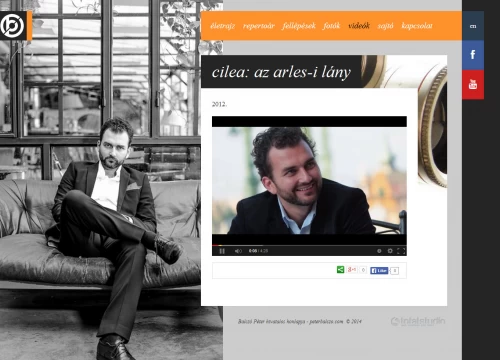Enter fullscreen video mode
The image size is (500, 360).
click(401, 251)
